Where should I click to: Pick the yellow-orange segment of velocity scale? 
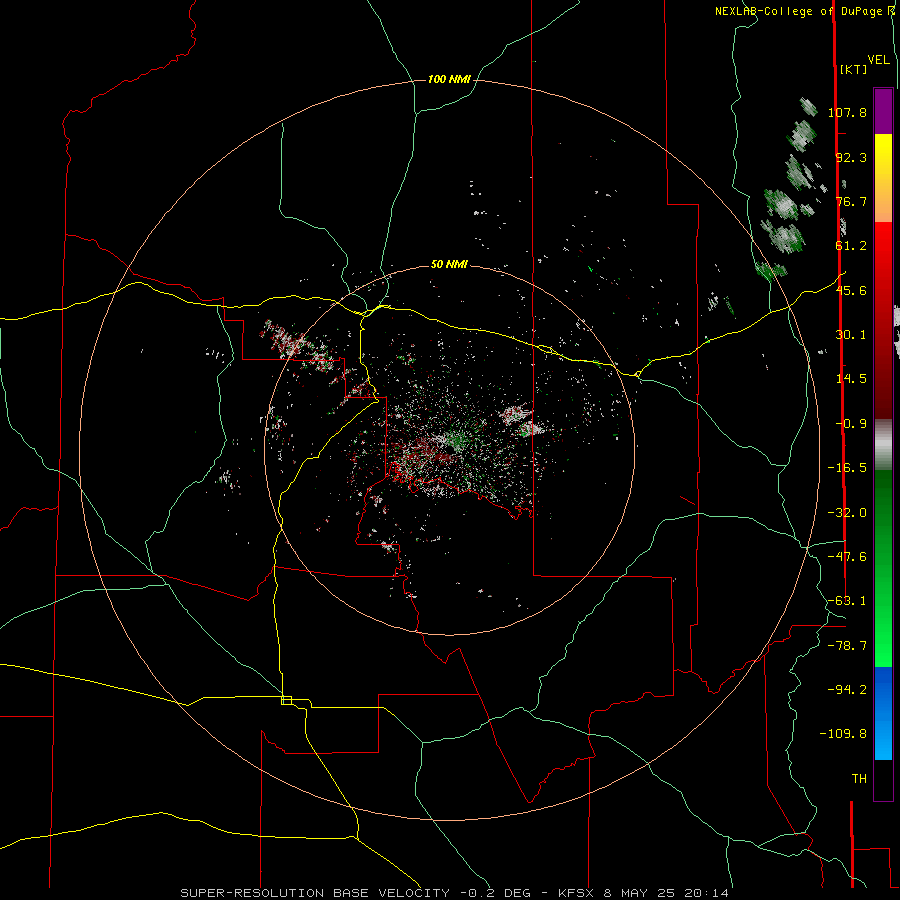click(x=883, y=178)
